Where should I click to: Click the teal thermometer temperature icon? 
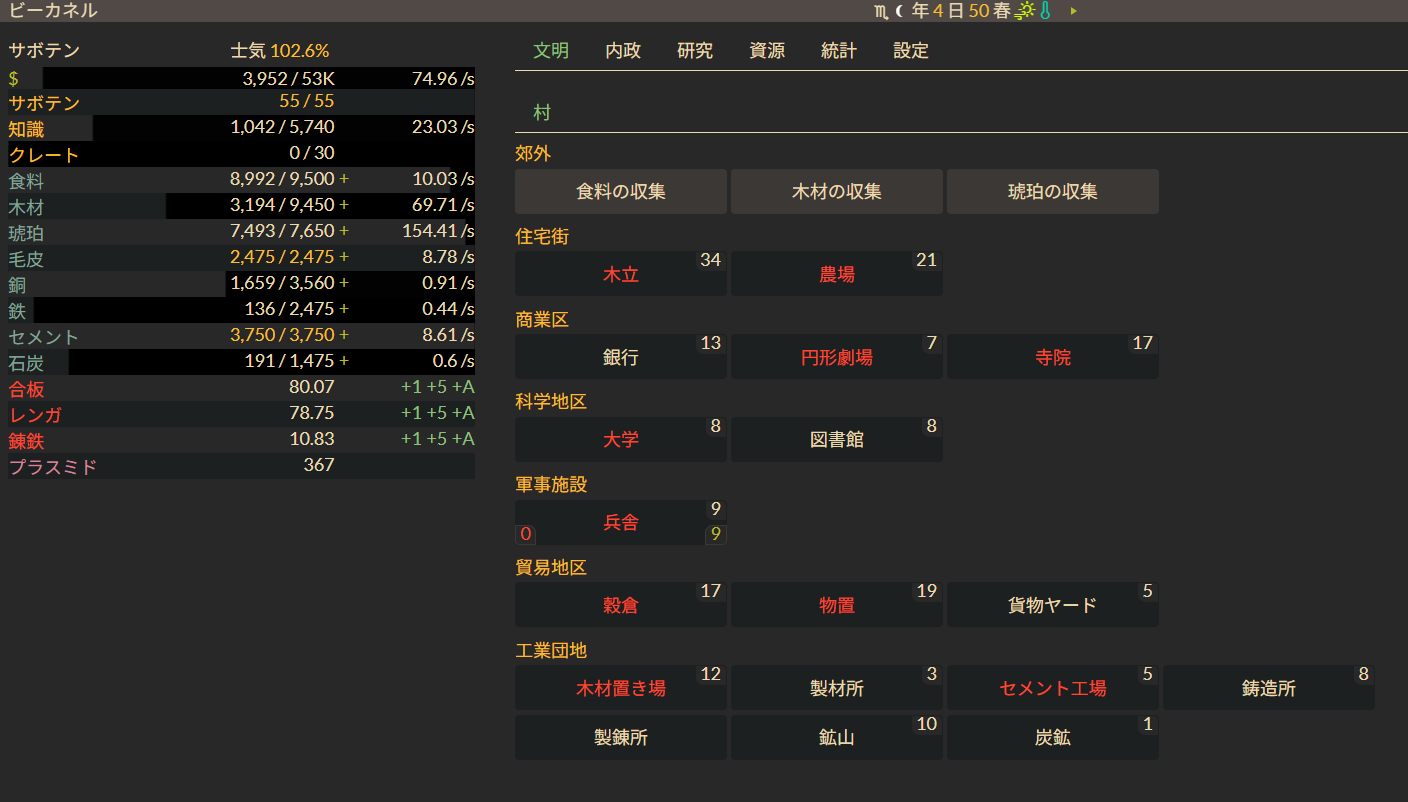click(1045, 11)
